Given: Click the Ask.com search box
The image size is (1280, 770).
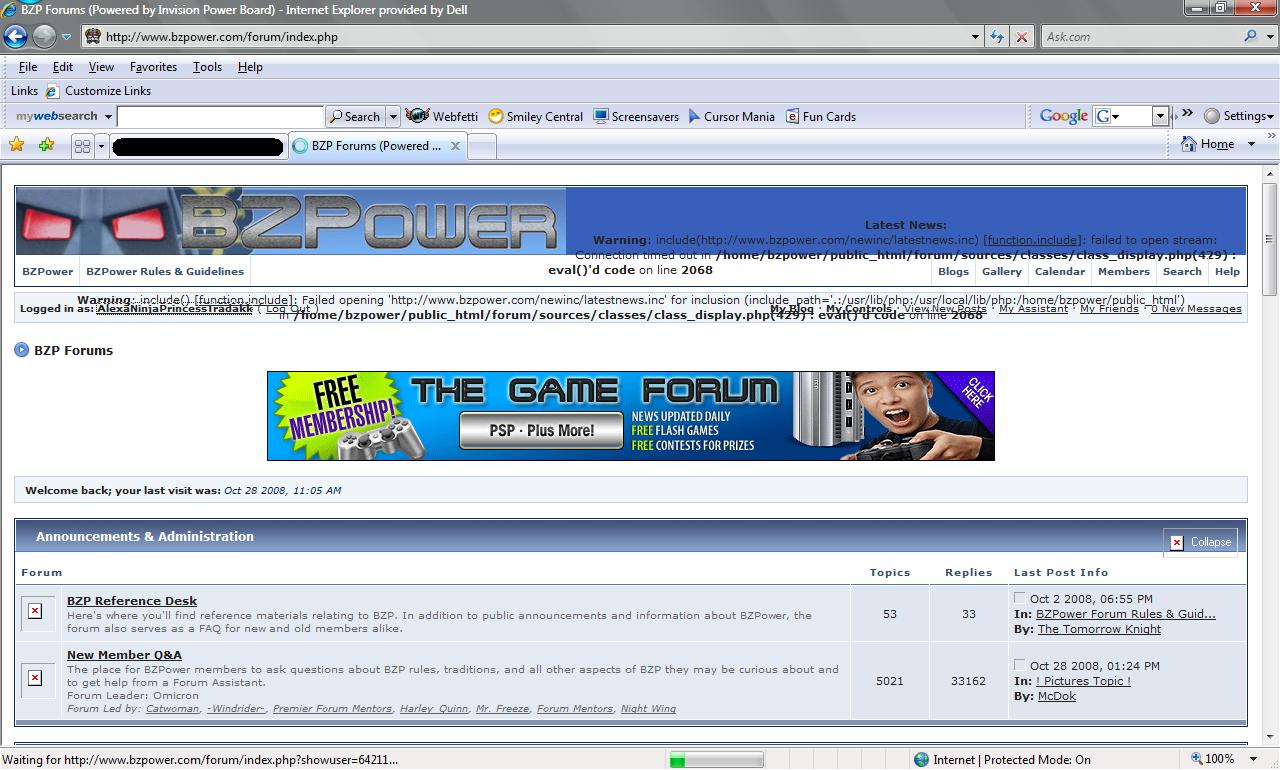Looking at the screenshot, I should [1139, 37].
